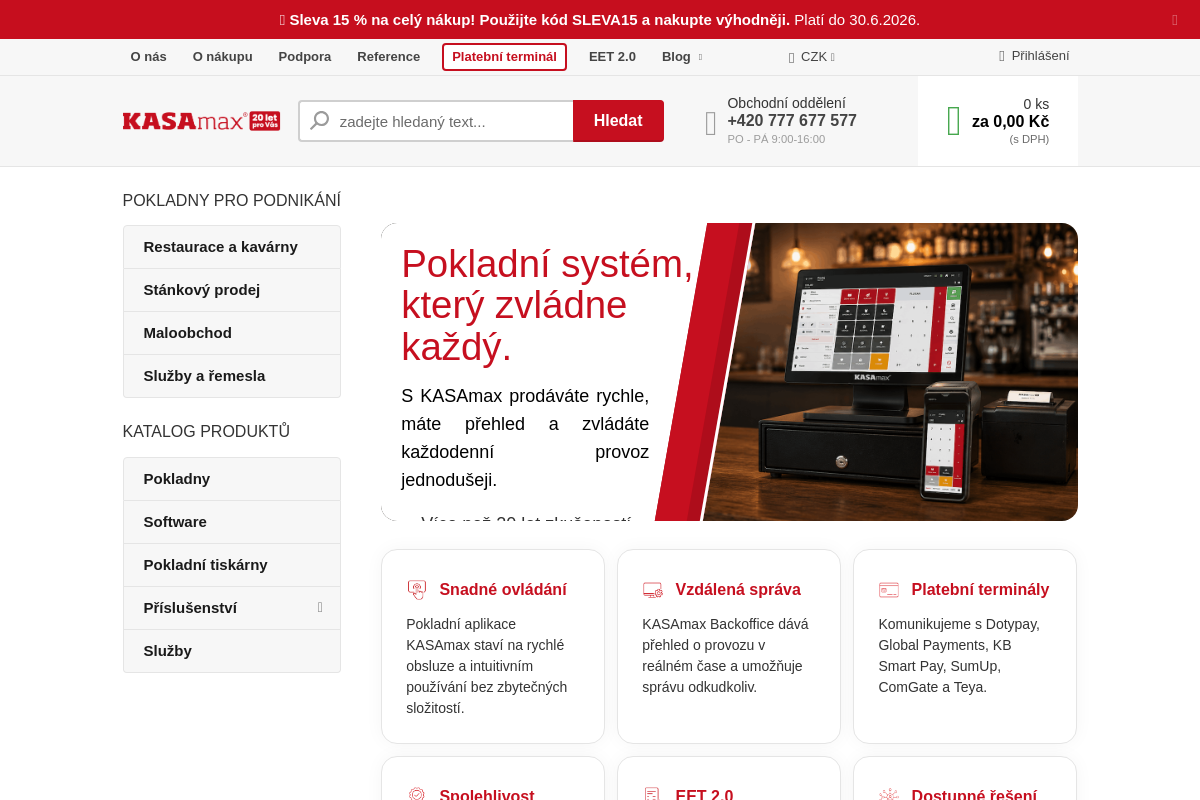Click the KASAmax logo
Image resolution: width=1200 pixels, height=800 pixels.
click(x=201, y=121)
